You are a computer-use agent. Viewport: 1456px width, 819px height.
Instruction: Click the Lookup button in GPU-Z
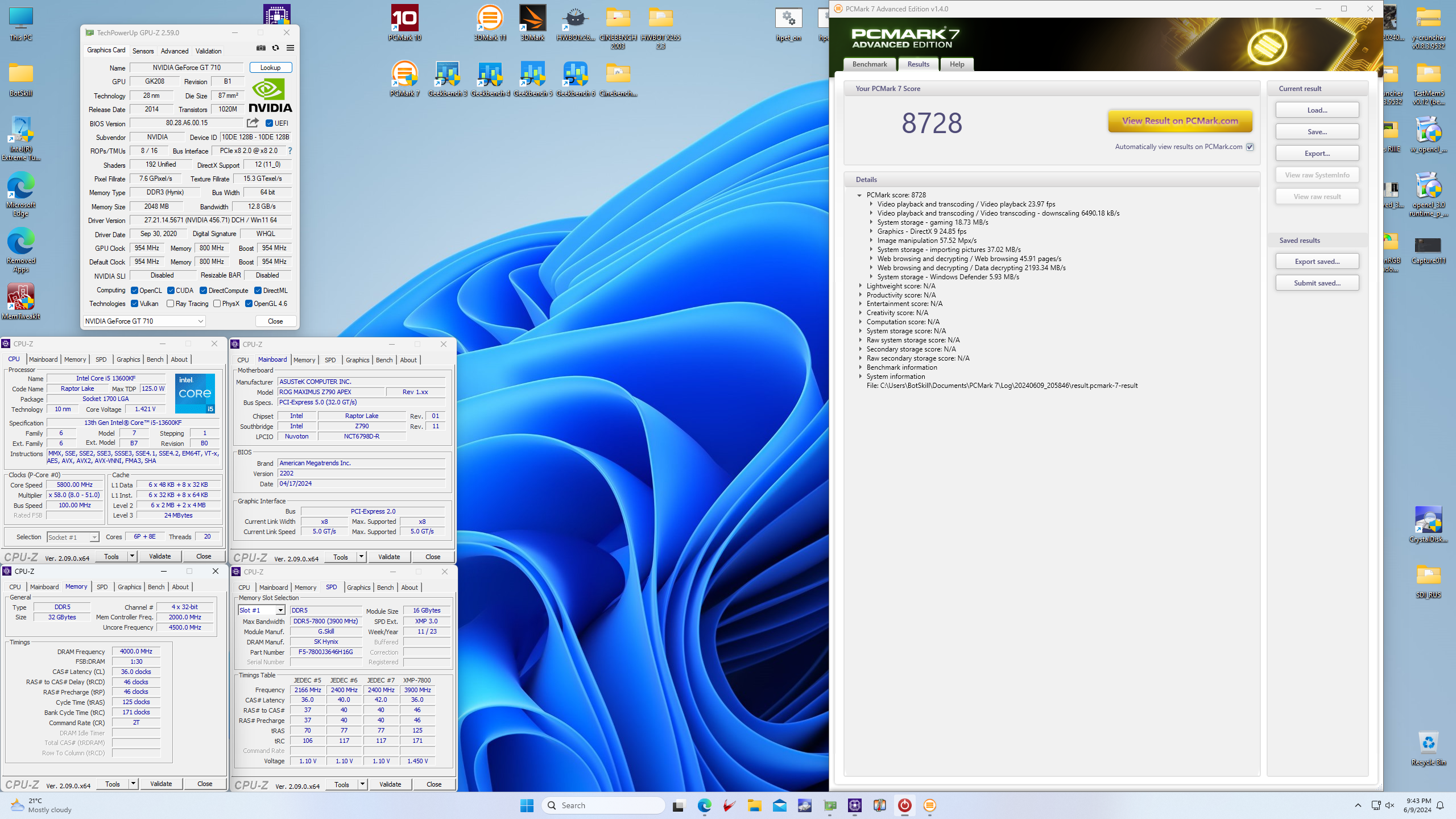[x=270, y=68]
